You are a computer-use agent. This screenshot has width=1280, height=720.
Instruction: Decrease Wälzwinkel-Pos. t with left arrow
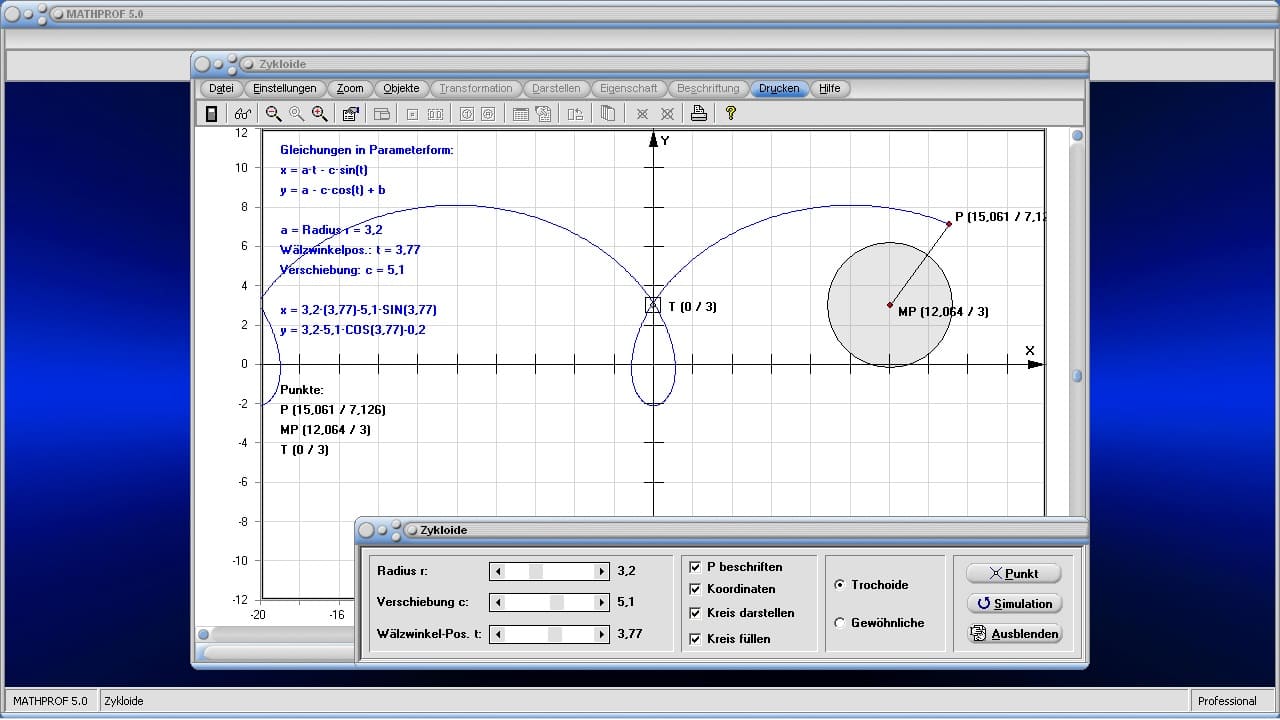pos(498,634)
